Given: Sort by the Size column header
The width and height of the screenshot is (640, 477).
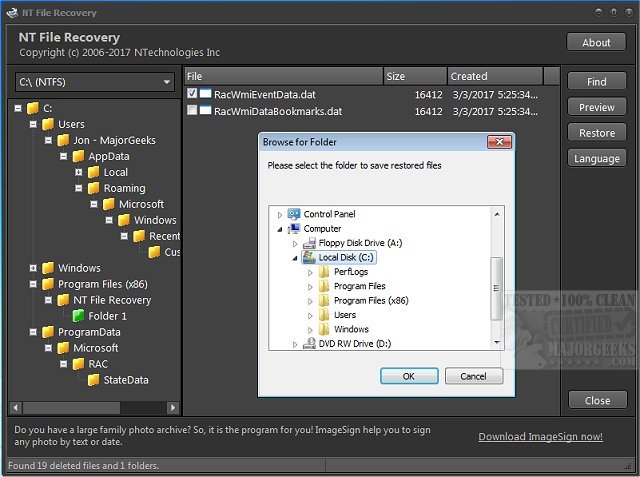Looking at the screenshot, I should [415, 76].
